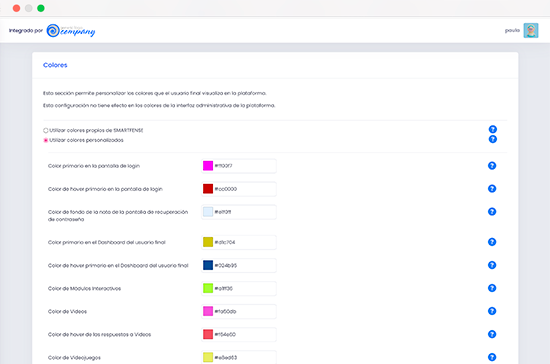Open help for Color de Videos
Image resolution: width=550 pixels, height=364 pixels.
(492, 311)
